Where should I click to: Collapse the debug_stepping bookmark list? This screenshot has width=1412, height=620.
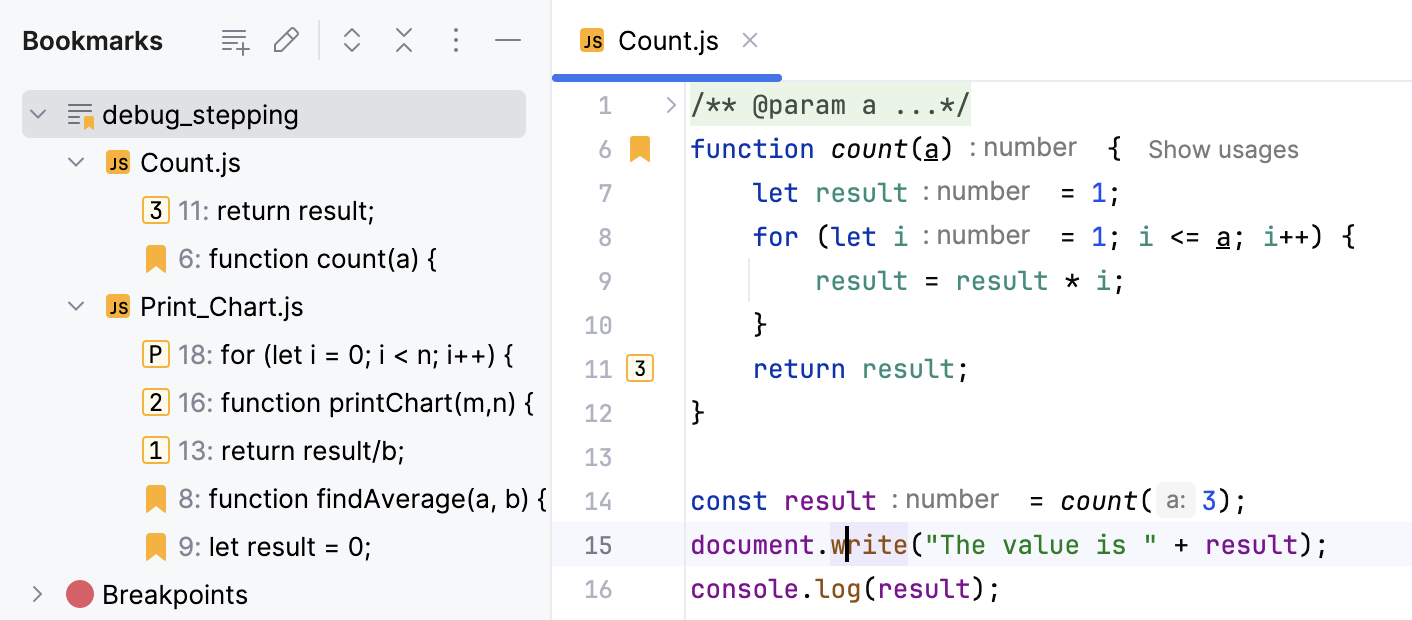click(x=38, y=115)
